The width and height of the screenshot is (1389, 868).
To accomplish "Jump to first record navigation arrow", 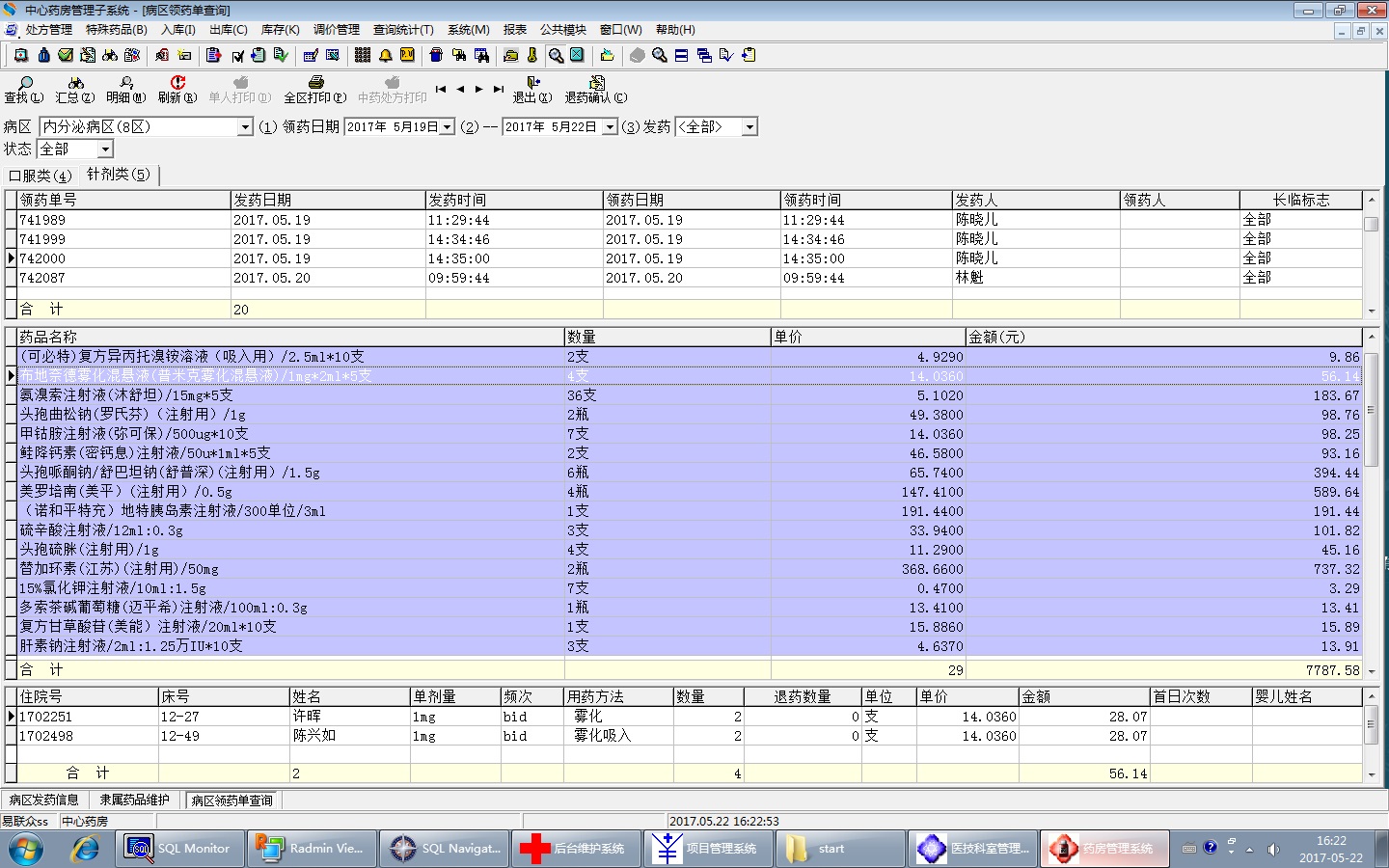I will 441,89.
